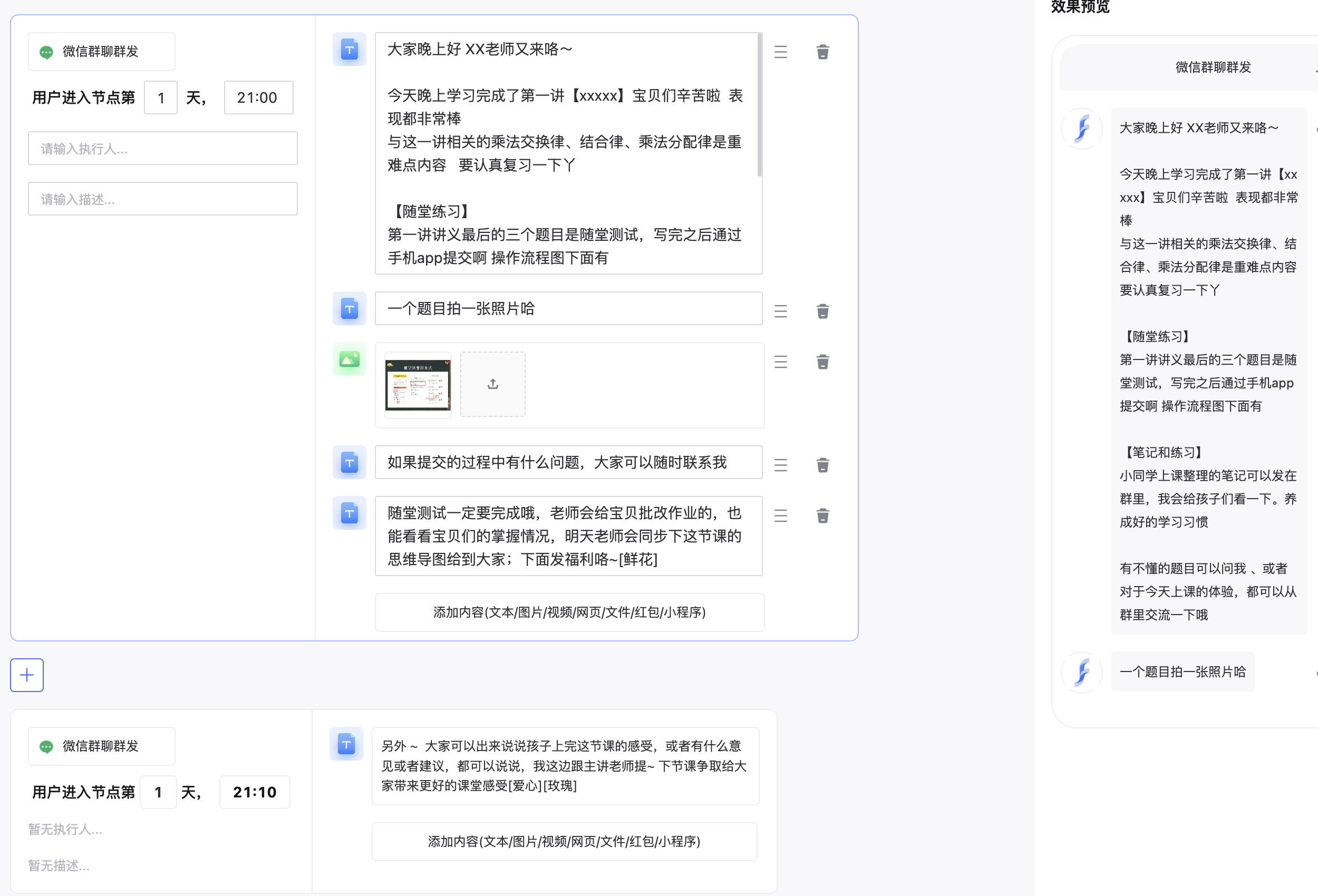Click the text block icon of the 另外 message
The image size is (1318, 896).
click(346, 744)
